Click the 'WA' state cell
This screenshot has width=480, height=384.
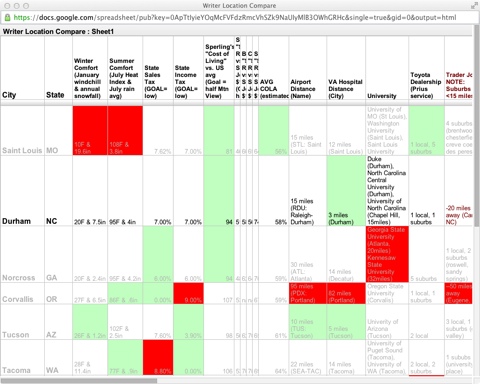point(59,357)
